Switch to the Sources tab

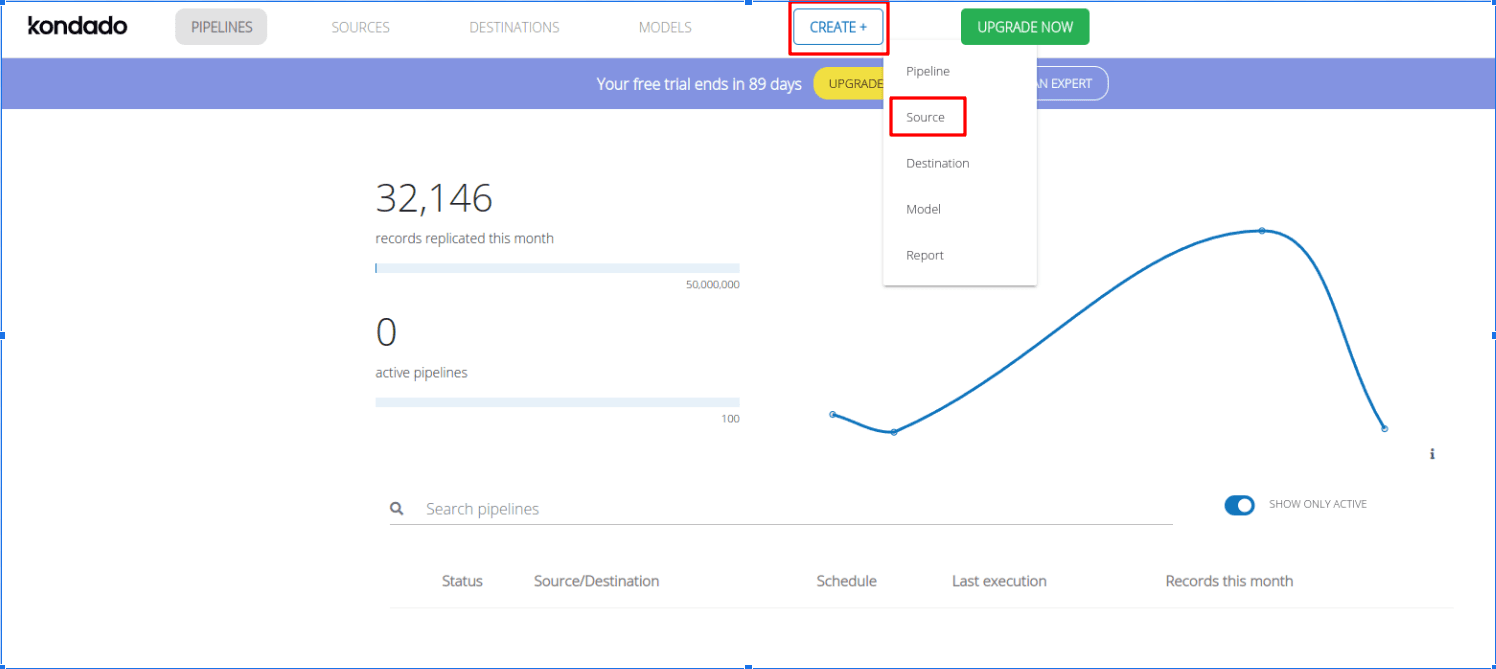[360, 27]
